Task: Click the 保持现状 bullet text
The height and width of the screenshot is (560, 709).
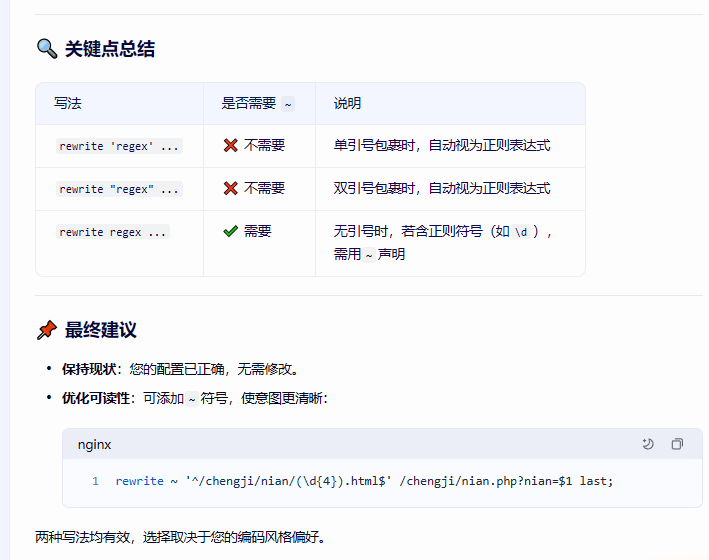Action: pyautogui.click(x=89, y=368)
